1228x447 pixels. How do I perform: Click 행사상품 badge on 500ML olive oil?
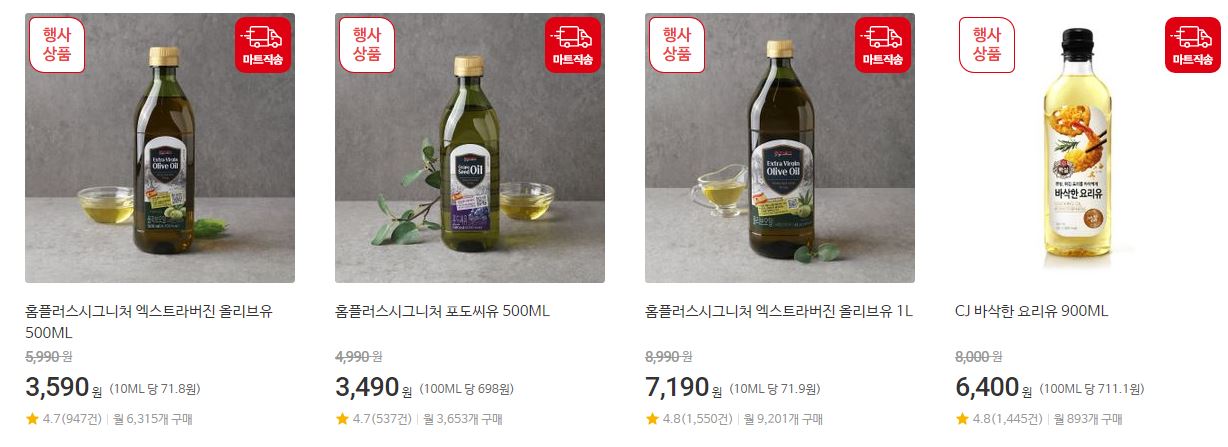coord(57,45)
